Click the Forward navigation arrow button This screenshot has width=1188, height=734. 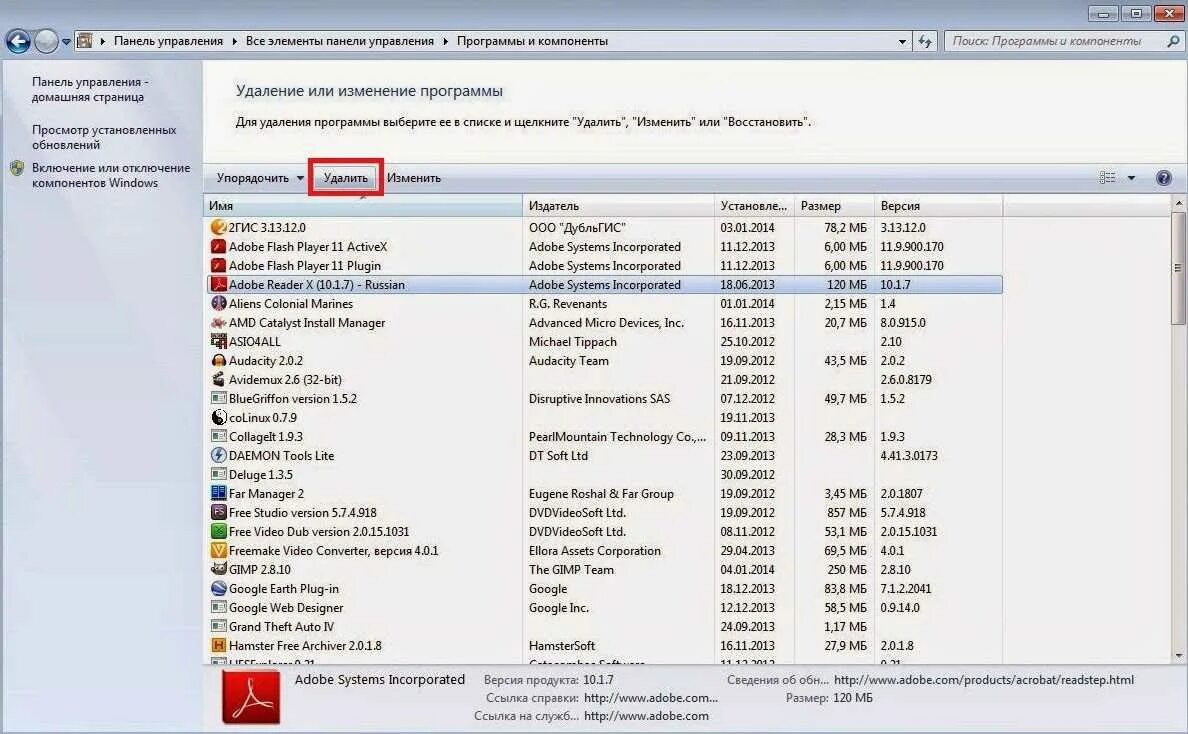tap(46, 41)
